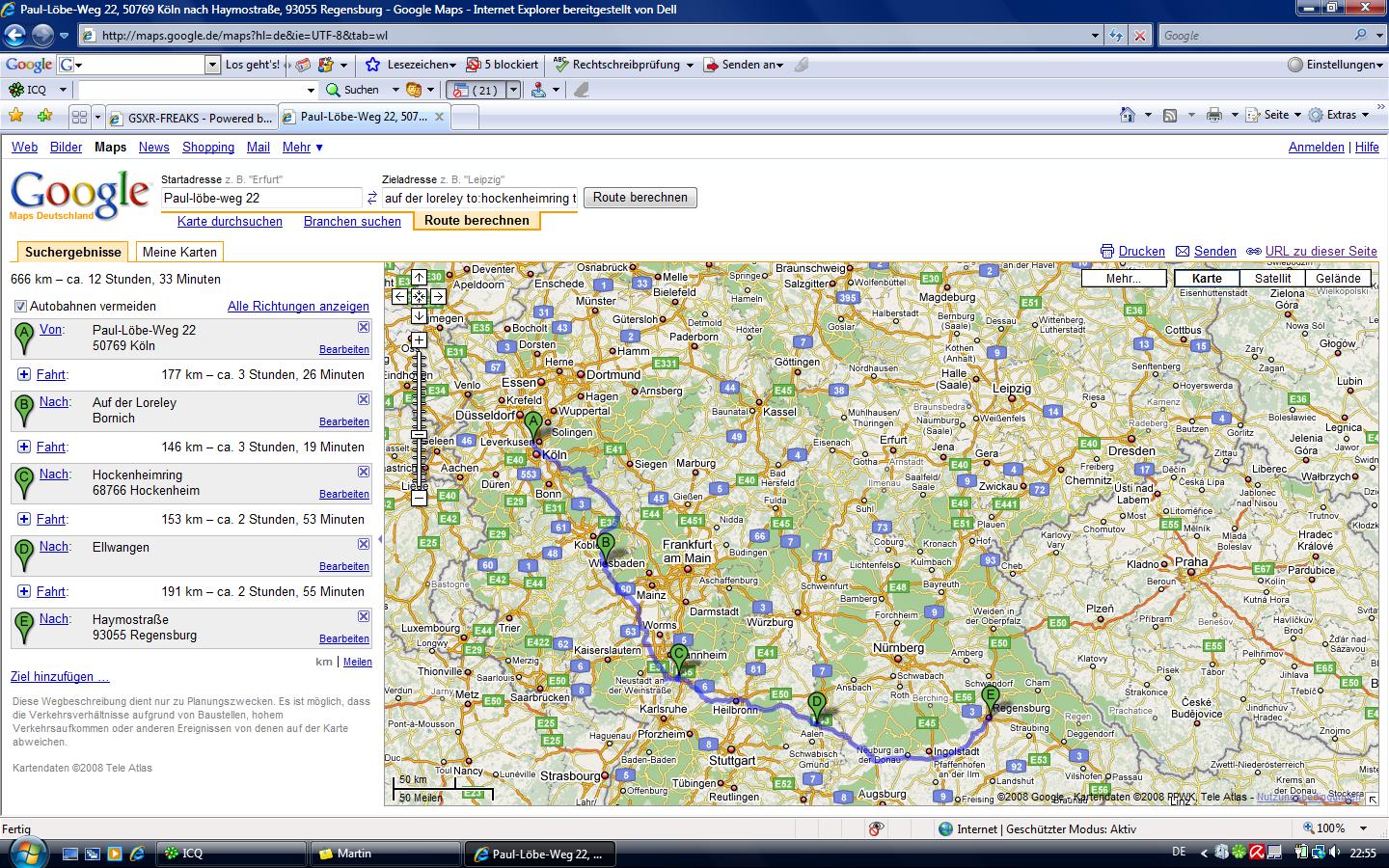Open Rechtschreibprüfung dropdown arrow
The image size is (1389, 868).
click(x=690, y=66)
